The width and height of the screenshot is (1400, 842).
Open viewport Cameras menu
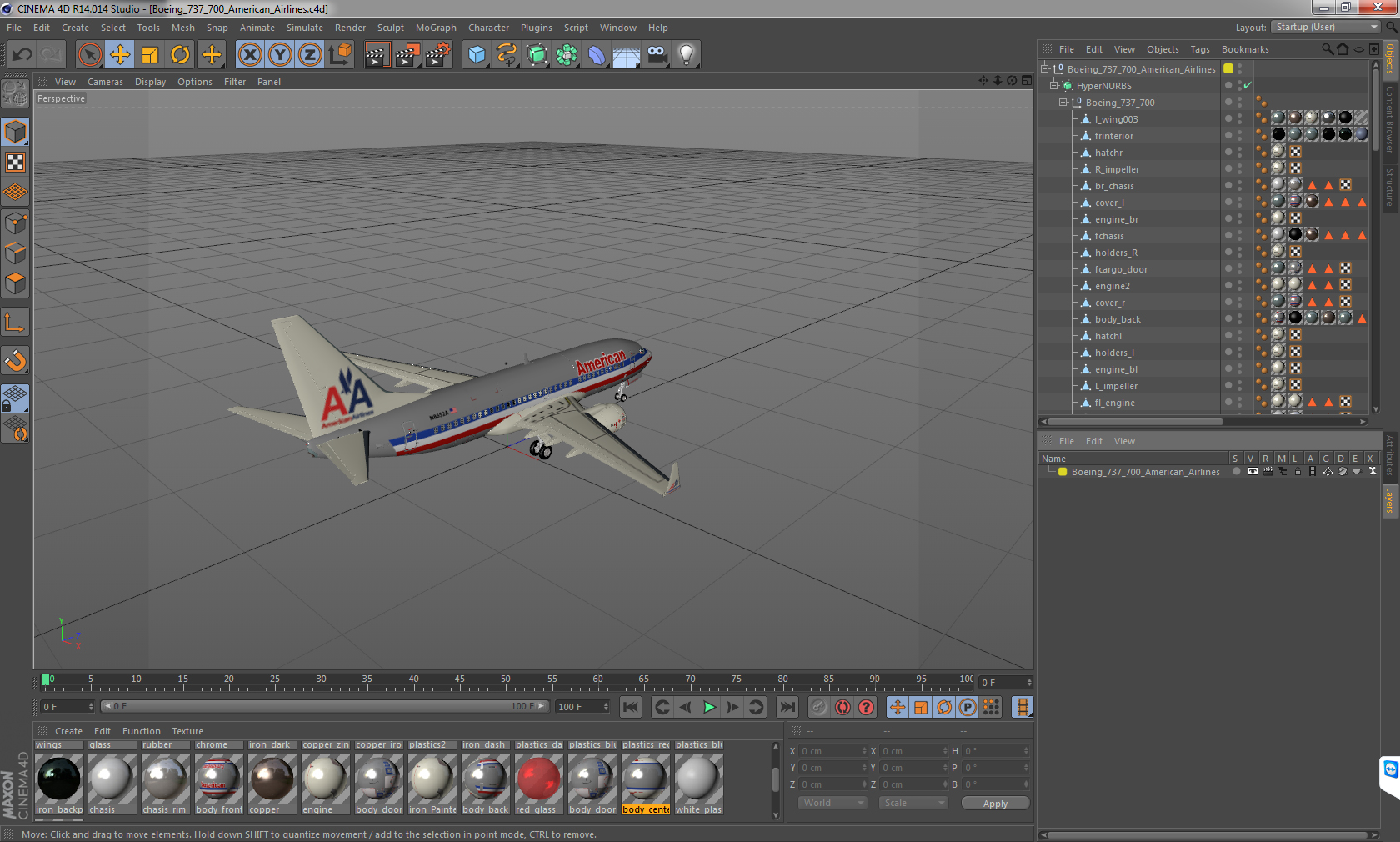coord(105,82)
